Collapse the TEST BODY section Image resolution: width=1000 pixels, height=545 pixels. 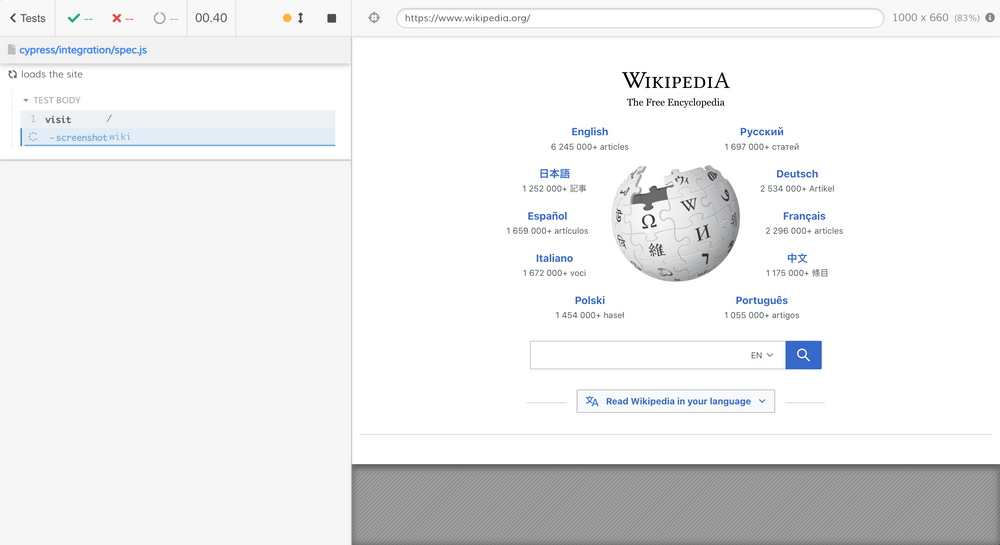(x=51, y=100)
